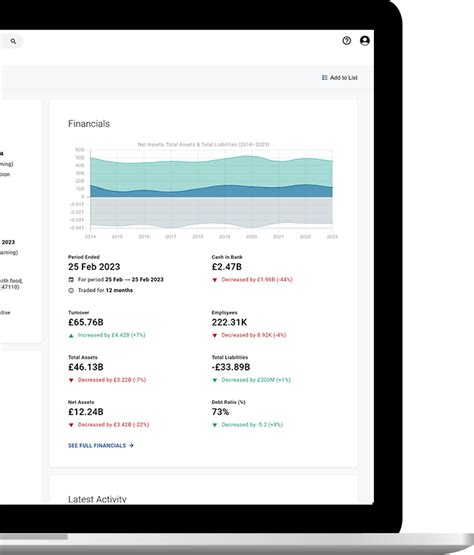Click the green down arrow under Total Liabilities
Viewport: 474px width, 555px height.
[x=215, y=381]
